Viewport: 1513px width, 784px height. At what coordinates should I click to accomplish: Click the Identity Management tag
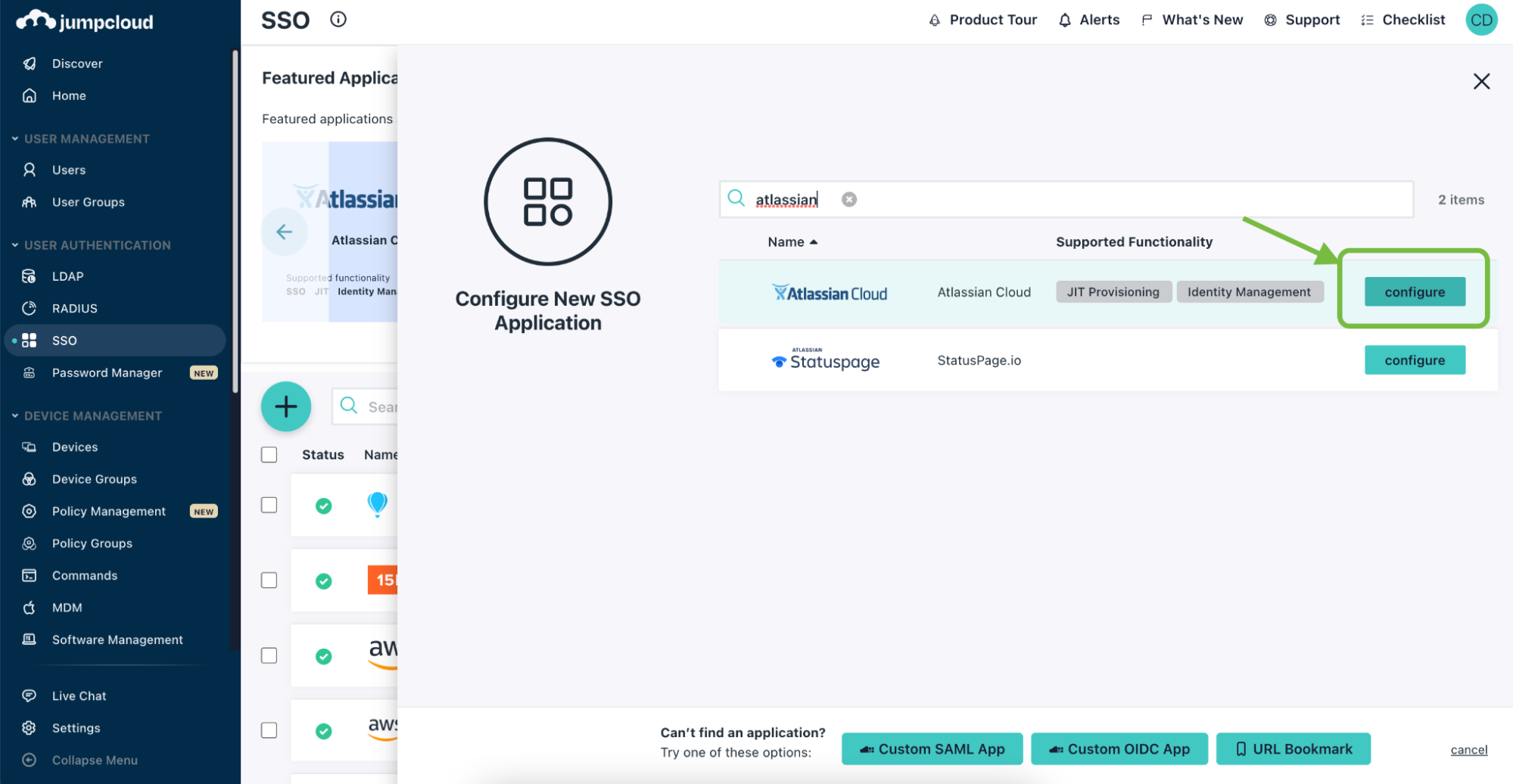coord(1249,291)
